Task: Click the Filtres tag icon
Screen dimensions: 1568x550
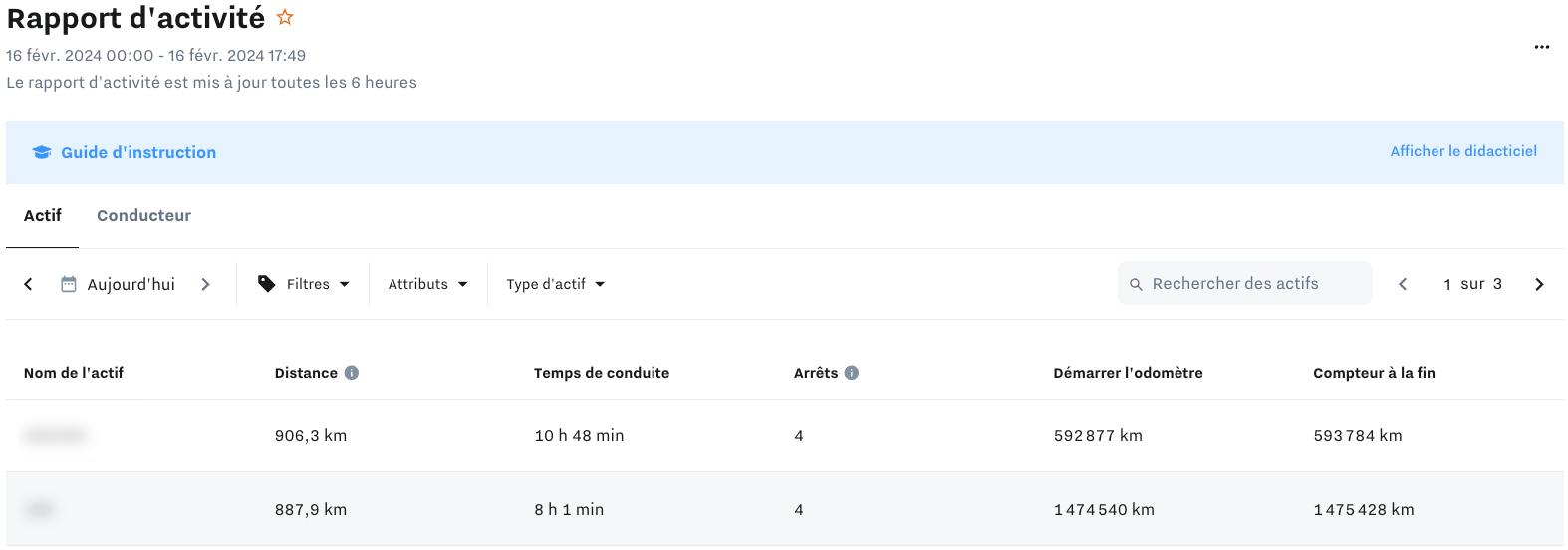Action: click(266, 284)
